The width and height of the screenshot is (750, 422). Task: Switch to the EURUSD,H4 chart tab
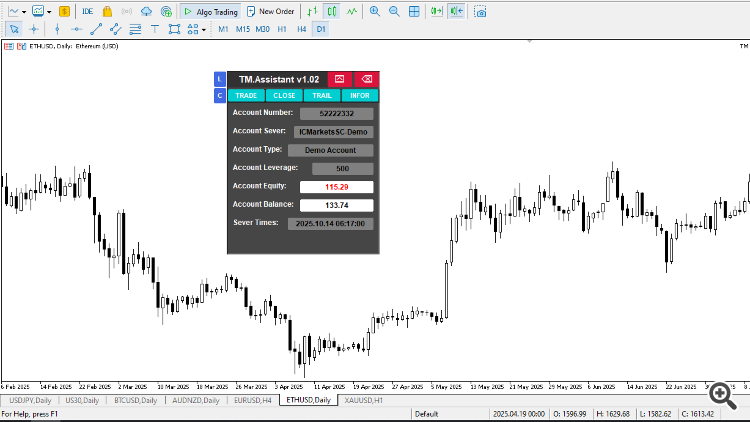click(x=253, y=400)
